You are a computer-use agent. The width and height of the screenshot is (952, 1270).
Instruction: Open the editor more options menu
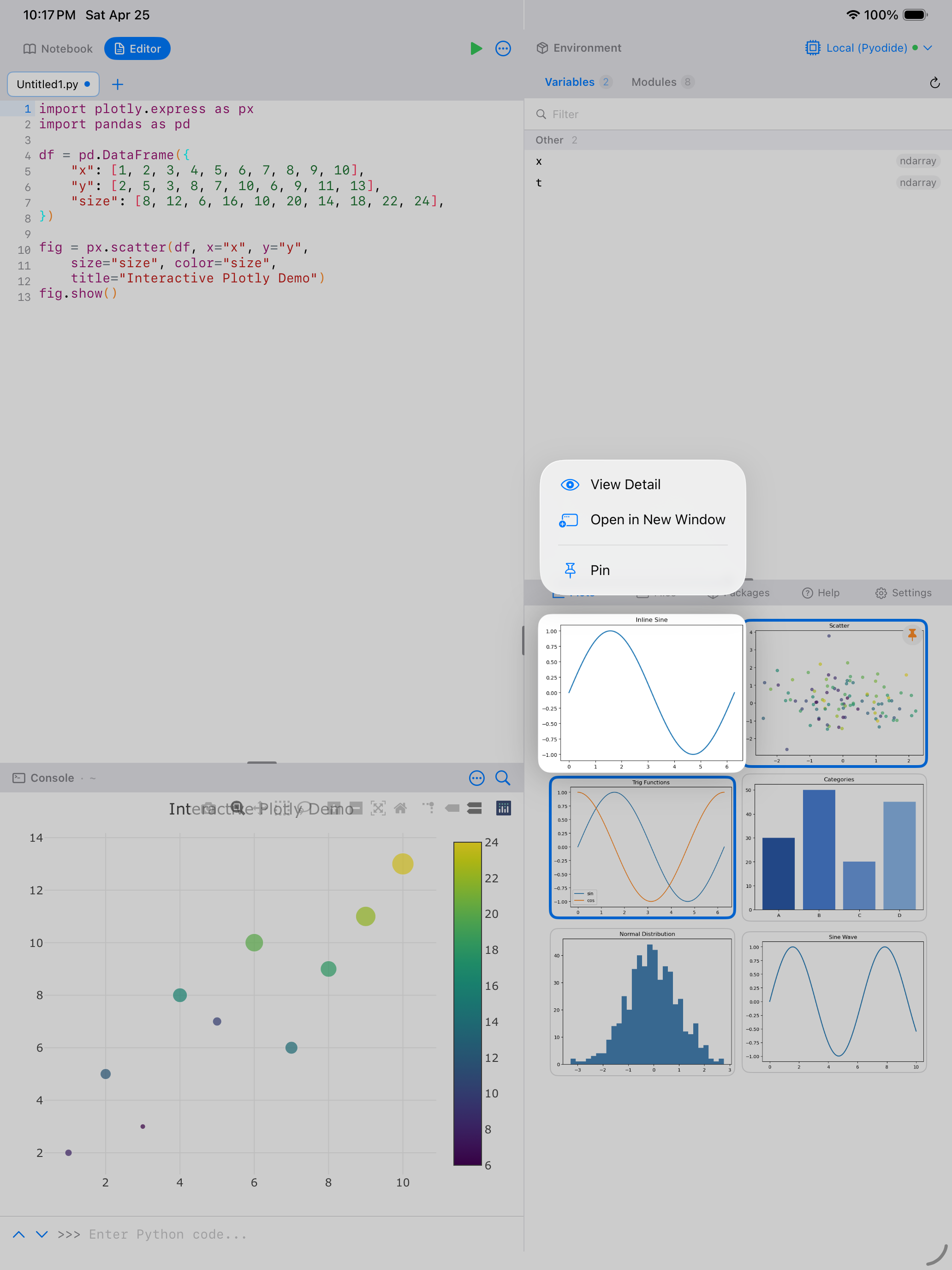tap(503, 48)
